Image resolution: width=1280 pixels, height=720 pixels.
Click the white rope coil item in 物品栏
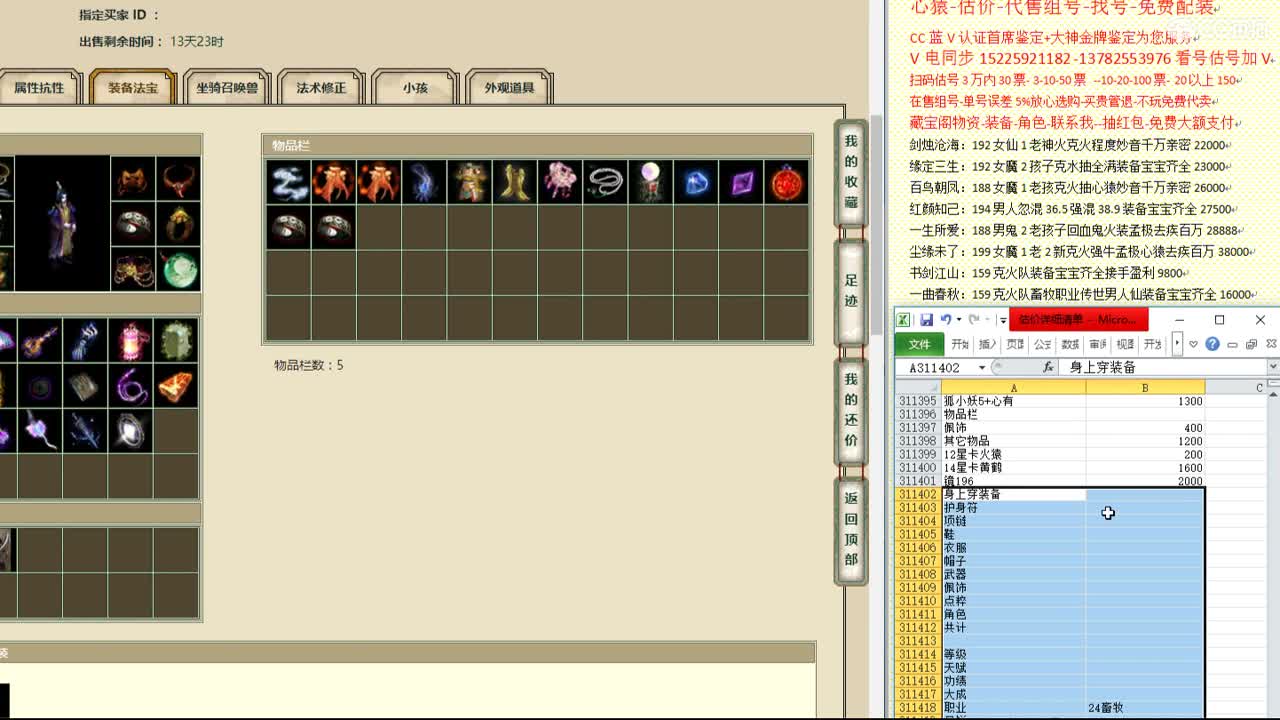click(606, 182)
